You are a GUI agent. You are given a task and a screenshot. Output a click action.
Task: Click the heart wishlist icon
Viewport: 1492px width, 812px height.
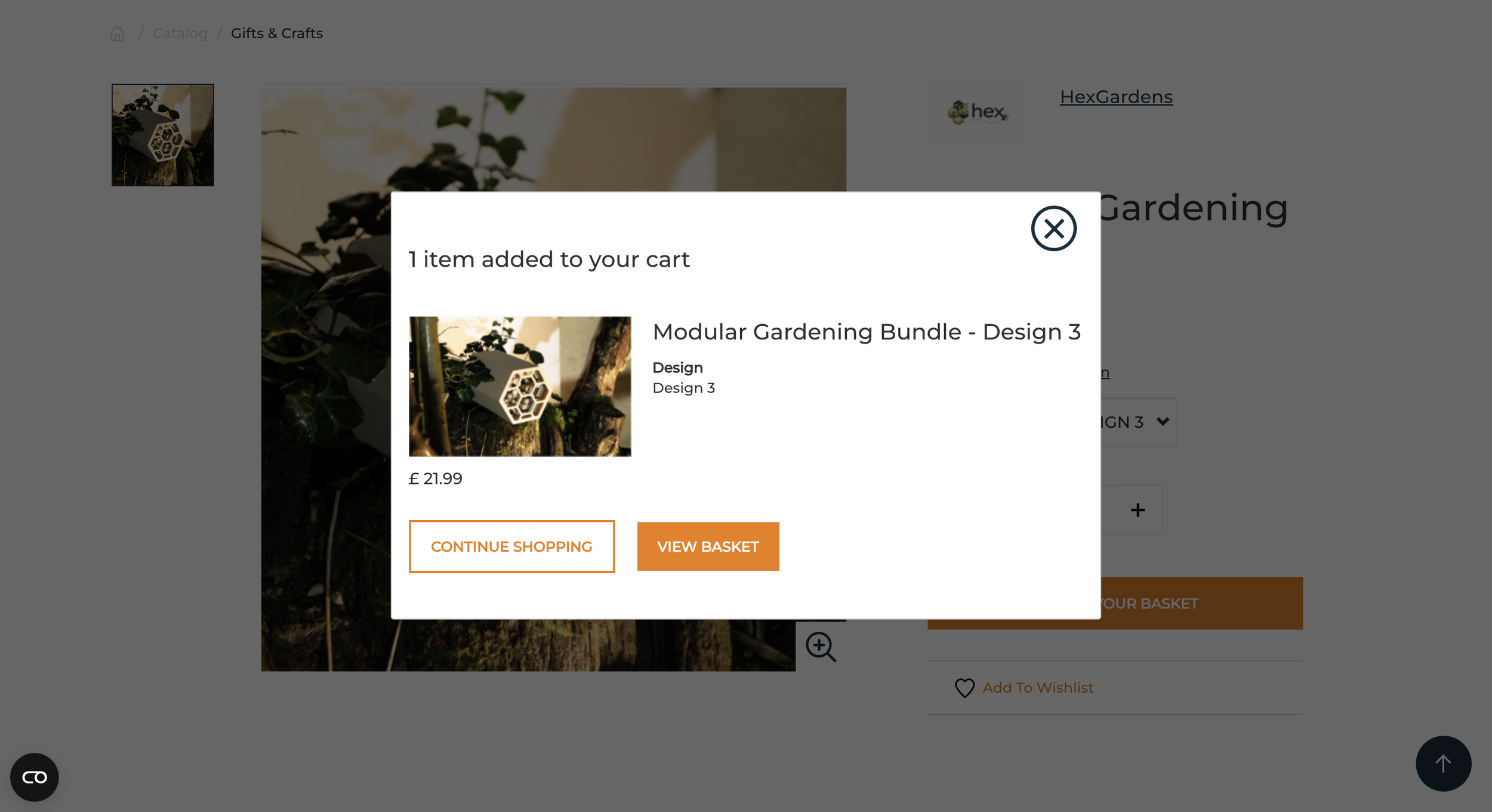(x=964, y=688)
